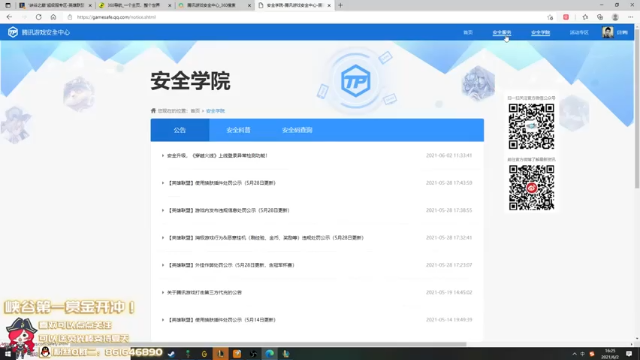Click the TP shield logo in the site header

point(13,32)
